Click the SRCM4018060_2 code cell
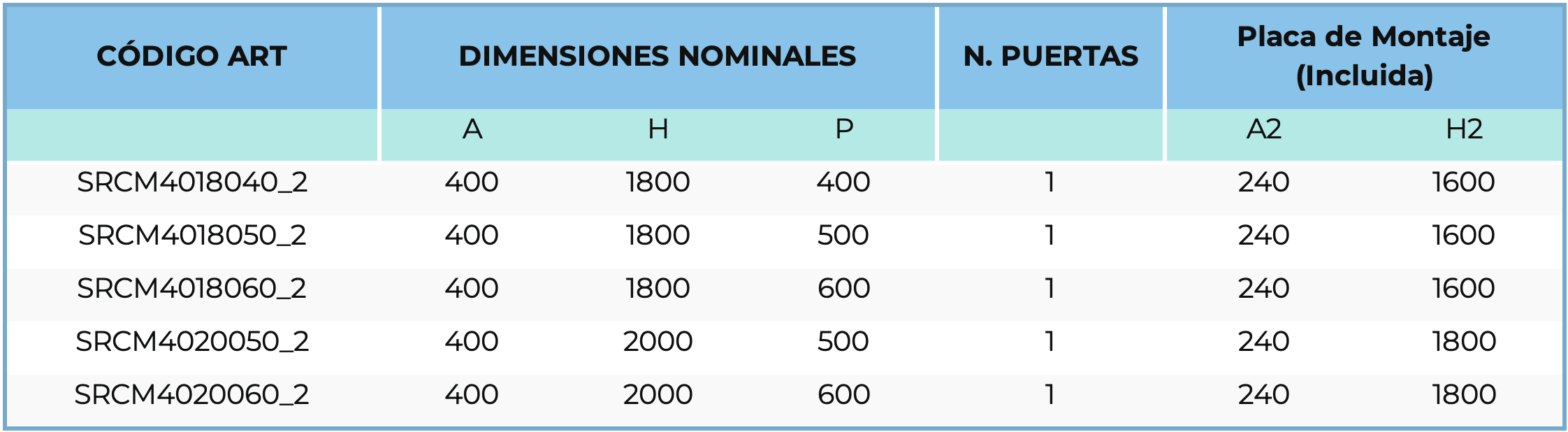The image size is (1568, 432). tap(191, 289)
